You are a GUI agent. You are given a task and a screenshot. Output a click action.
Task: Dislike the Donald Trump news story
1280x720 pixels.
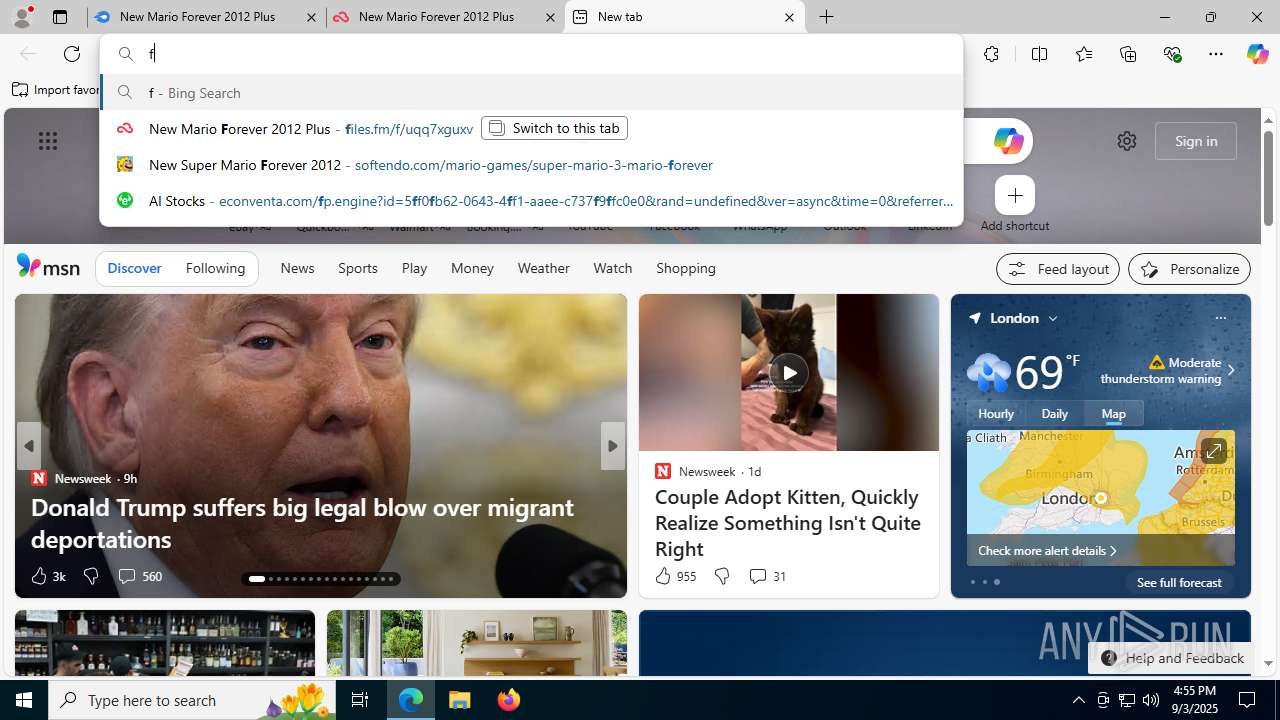coord(90,576)
